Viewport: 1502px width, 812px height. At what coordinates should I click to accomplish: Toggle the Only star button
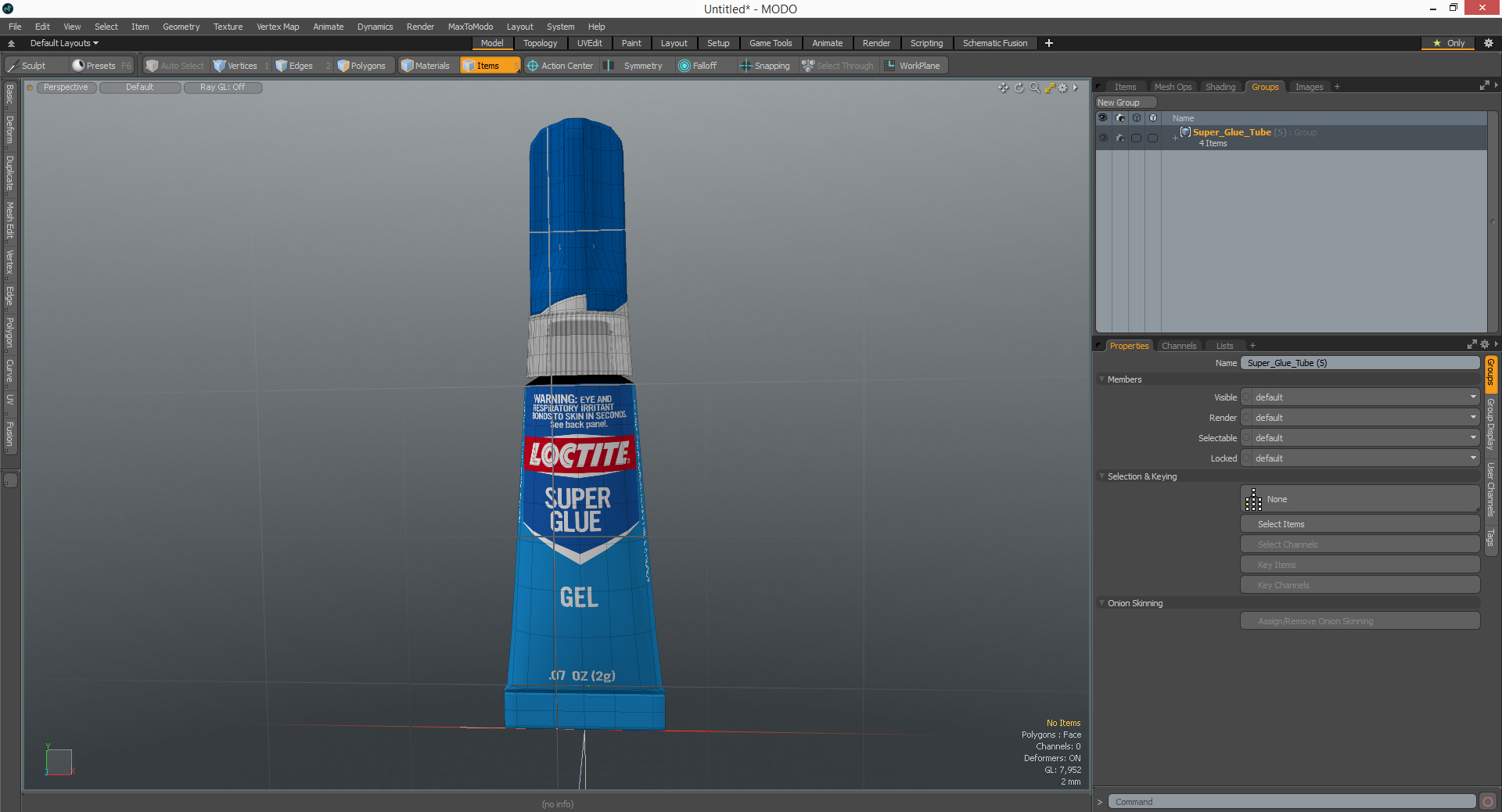1449,43
